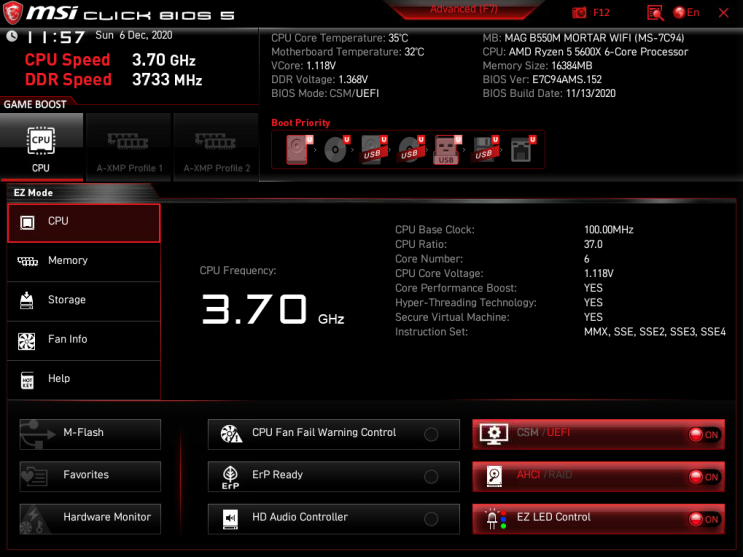This screenshot has width=743, height=557.
Task: Click the AHCI/RAID disk icon
Action: click(x=494, y=476)
